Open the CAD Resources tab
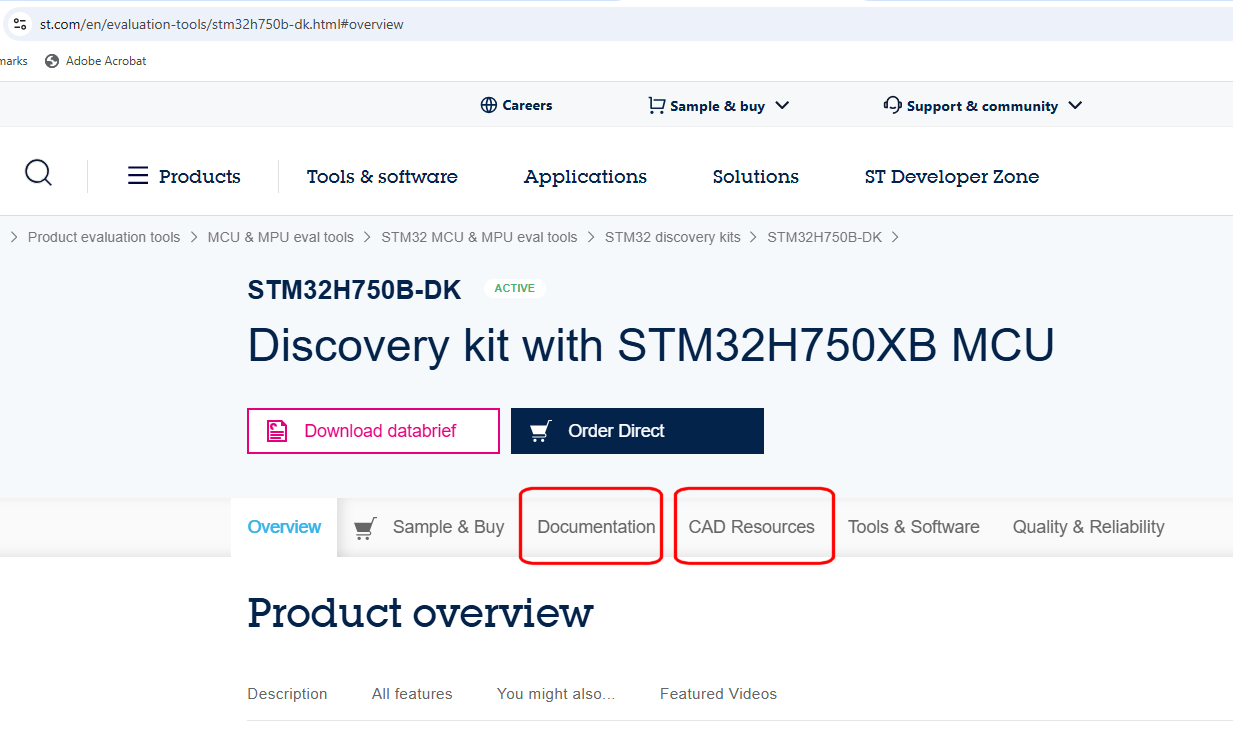 coord(752,527)
